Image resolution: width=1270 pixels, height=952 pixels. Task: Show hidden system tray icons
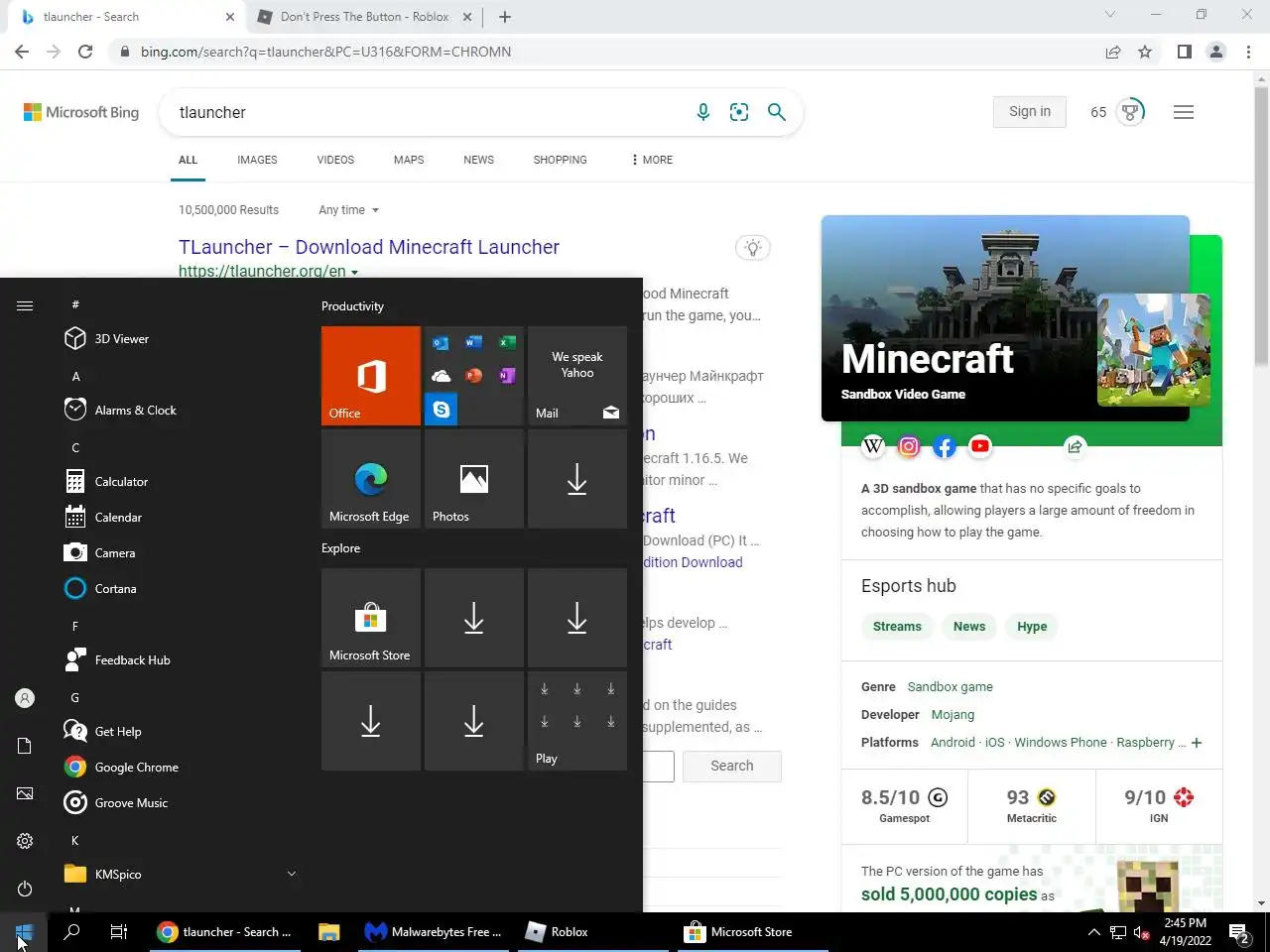tap(1093, 932)
